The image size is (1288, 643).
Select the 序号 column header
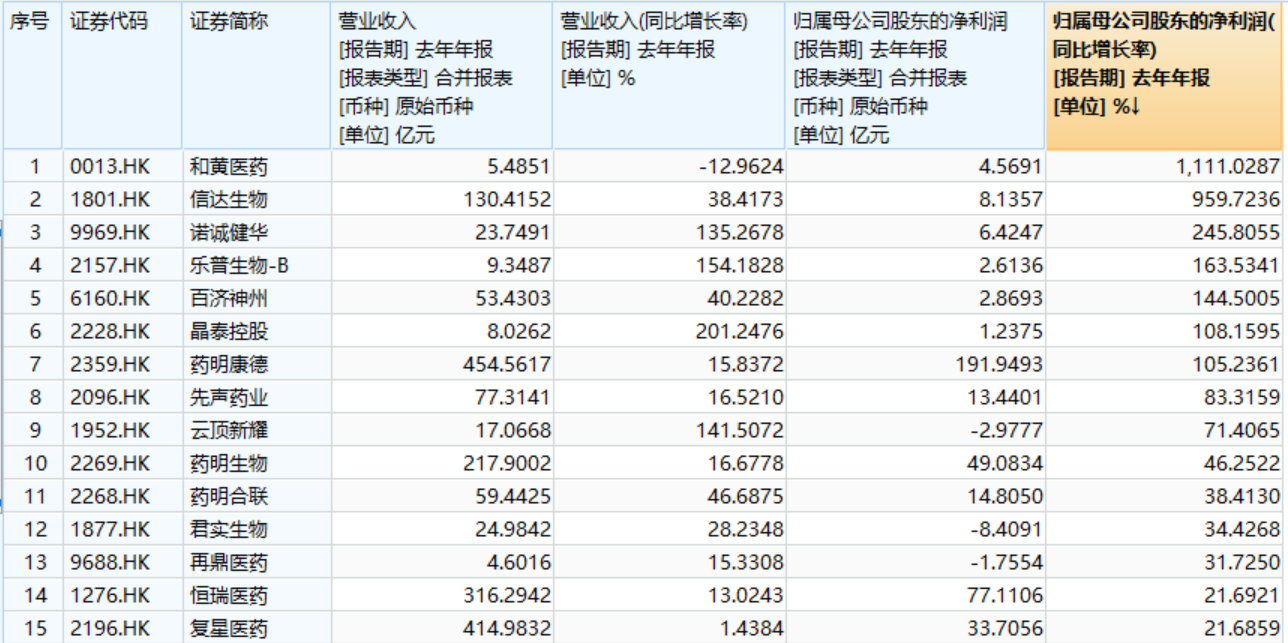[x=31, y=22]
